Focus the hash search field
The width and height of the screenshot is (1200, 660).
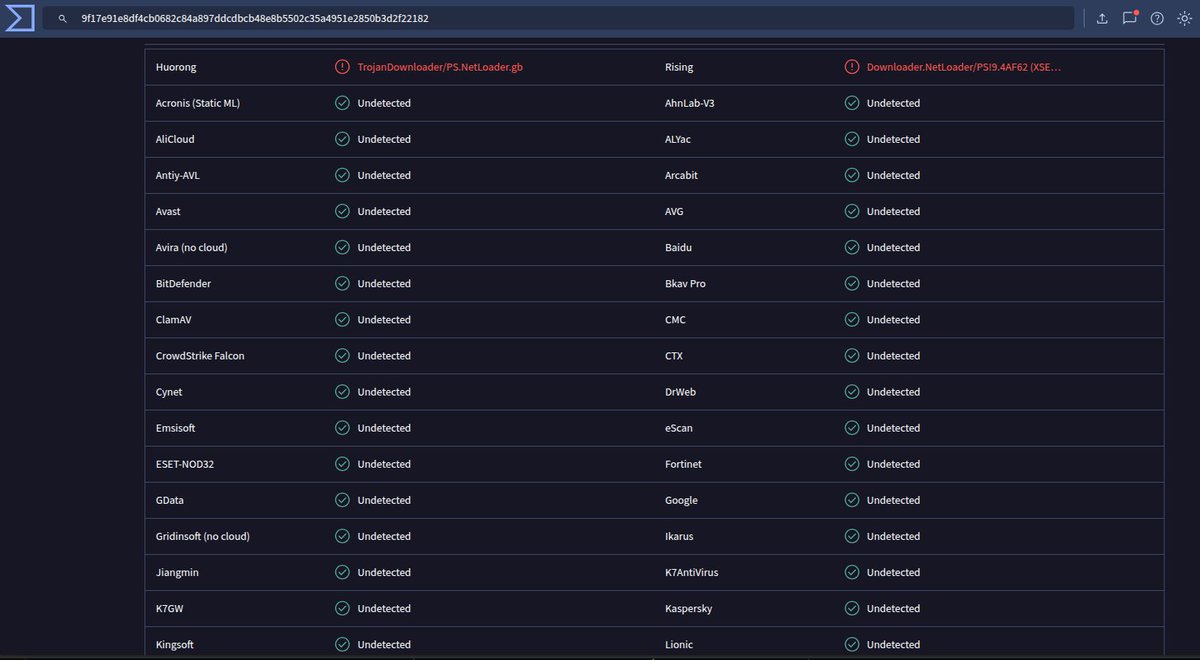[558, 18]
